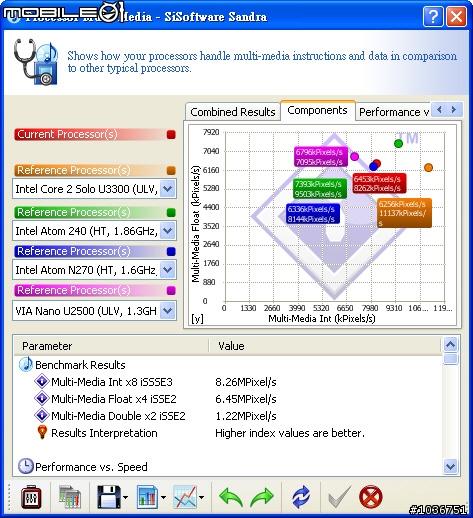This screenshot has height=518, width=473.
Task: Click the 6.45MPixel/s value
Action: (x=246, y=399)
